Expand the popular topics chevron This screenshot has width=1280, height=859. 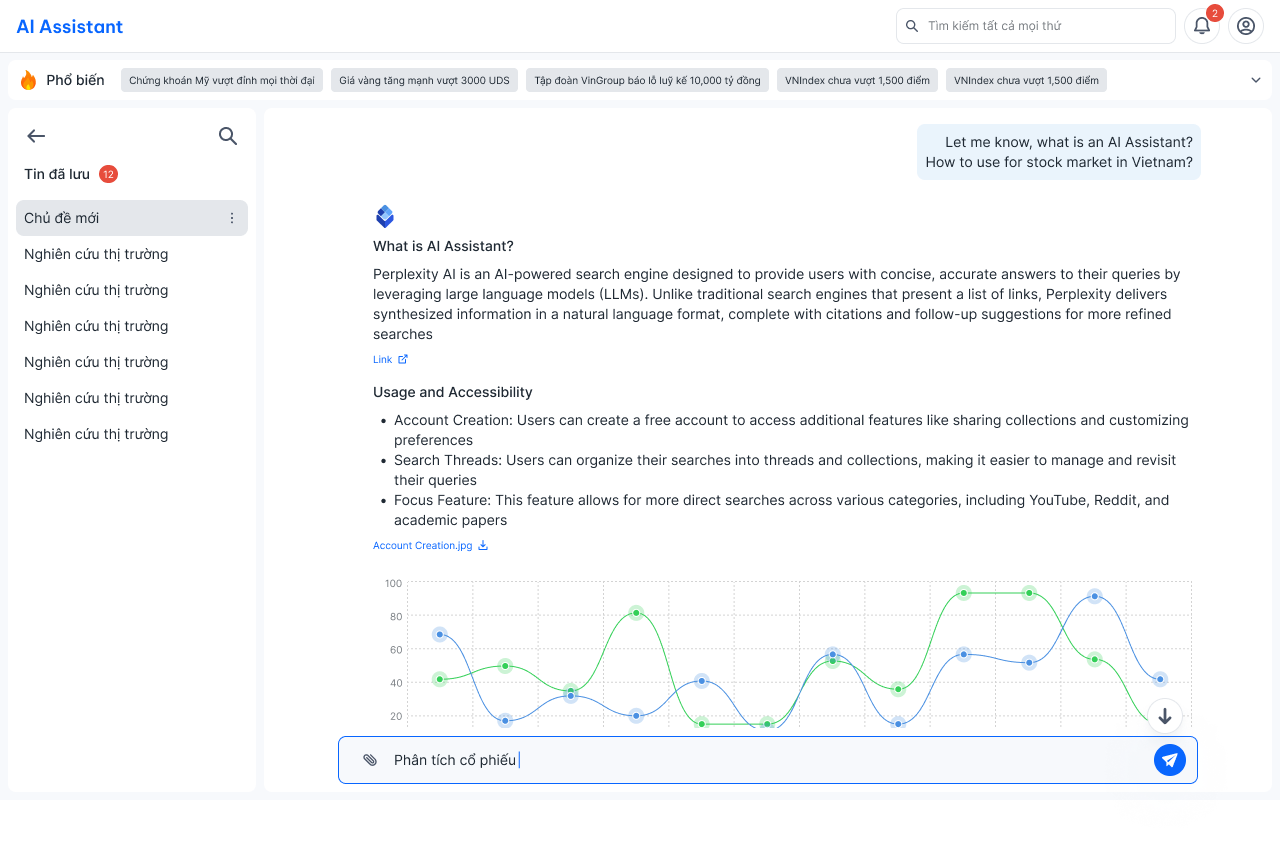[x=1256, y=80]
